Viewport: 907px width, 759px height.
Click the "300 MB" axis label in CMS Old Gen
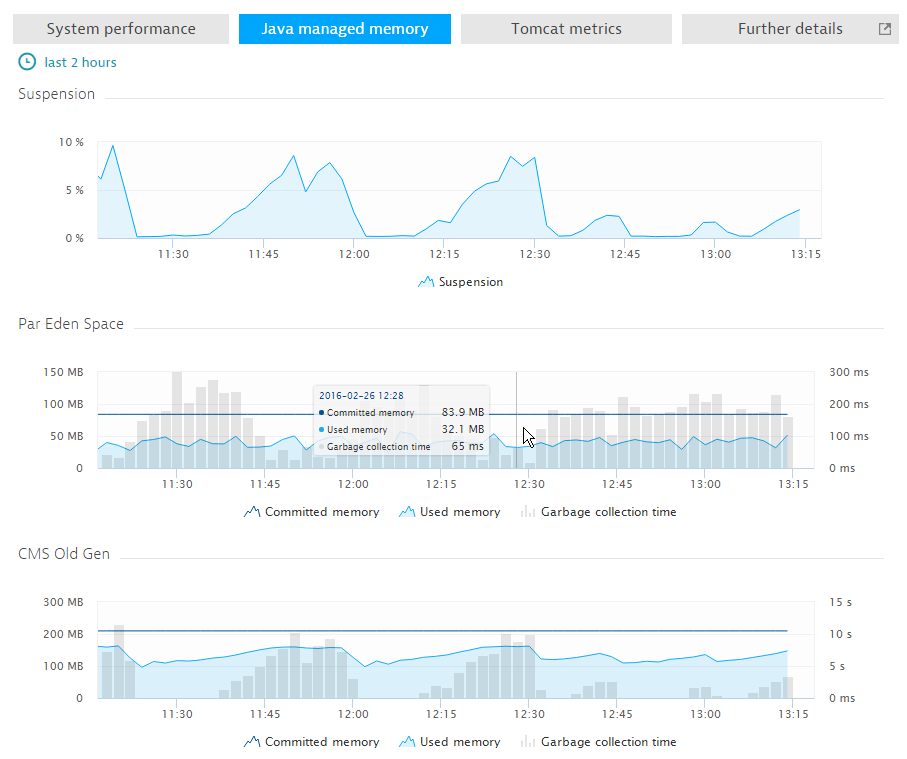click(x=63, y=602)
